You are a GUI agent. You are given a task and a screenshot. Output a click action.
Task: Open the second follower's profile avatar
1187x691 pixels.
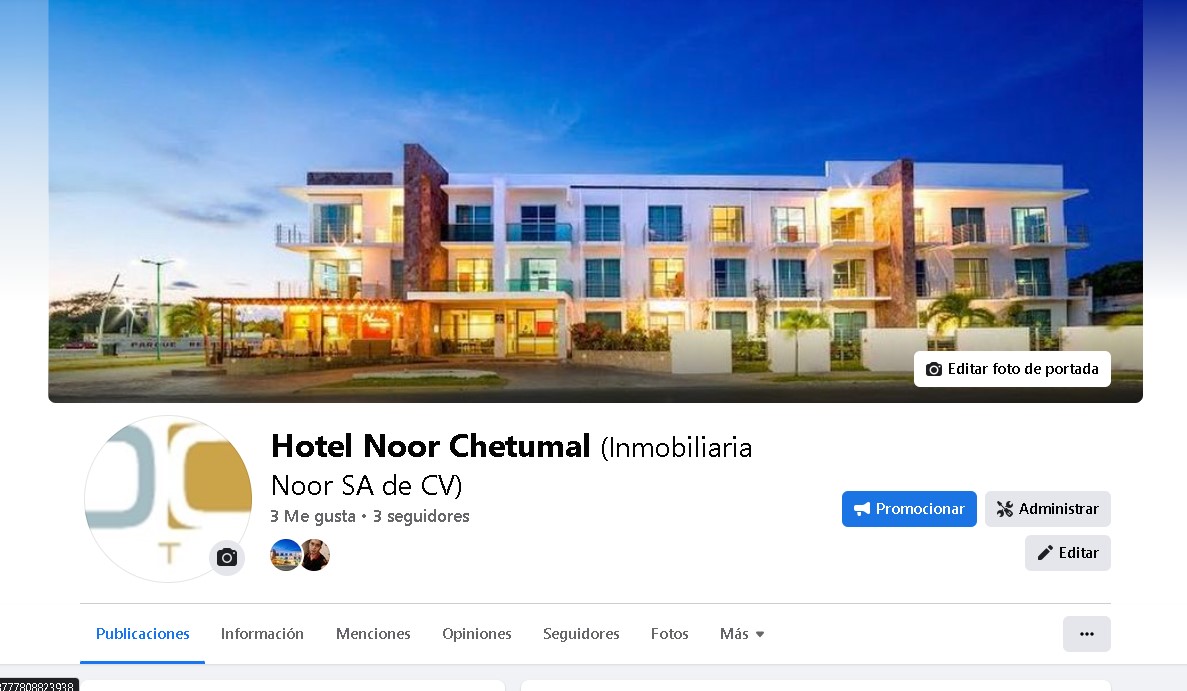[316, 555]
